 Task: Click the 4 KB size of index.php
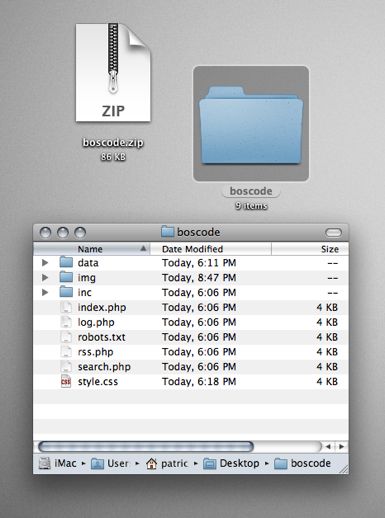[x=327, y=307]
